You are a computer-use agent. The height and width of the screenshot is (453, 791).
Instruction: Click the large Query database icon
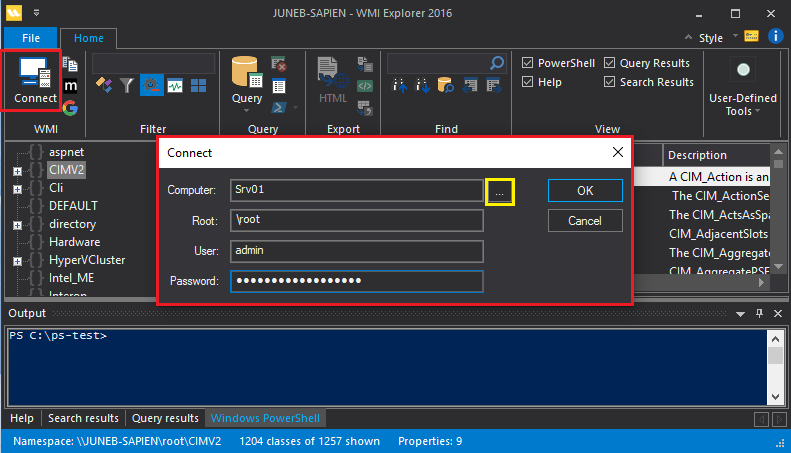247,72
